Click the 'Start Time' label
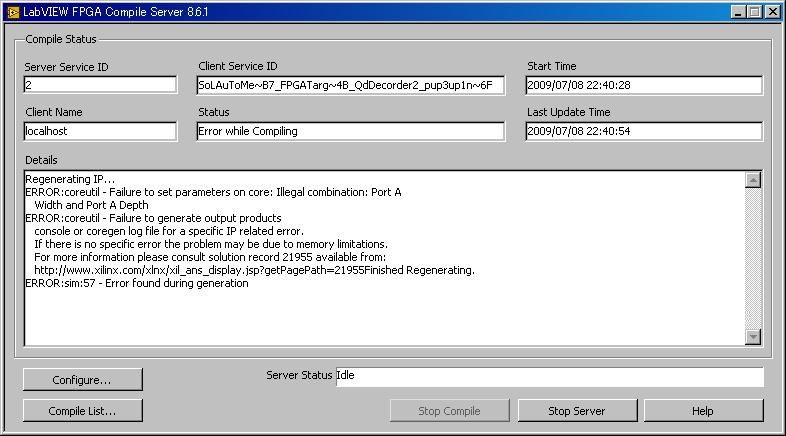The image size is (786, 436). coord(551,66)
